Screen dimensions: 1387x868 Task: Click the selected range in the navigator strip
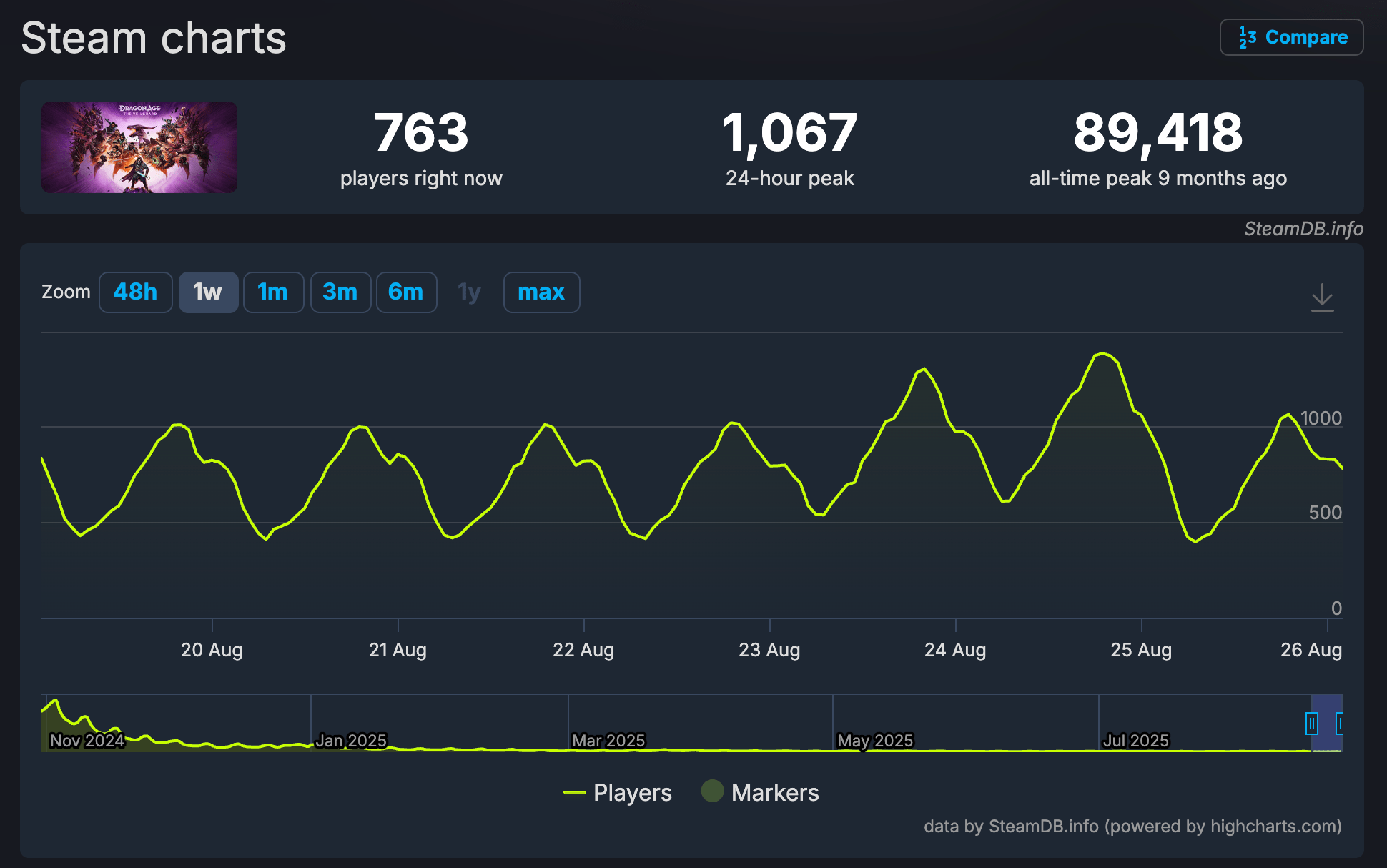1328,724
